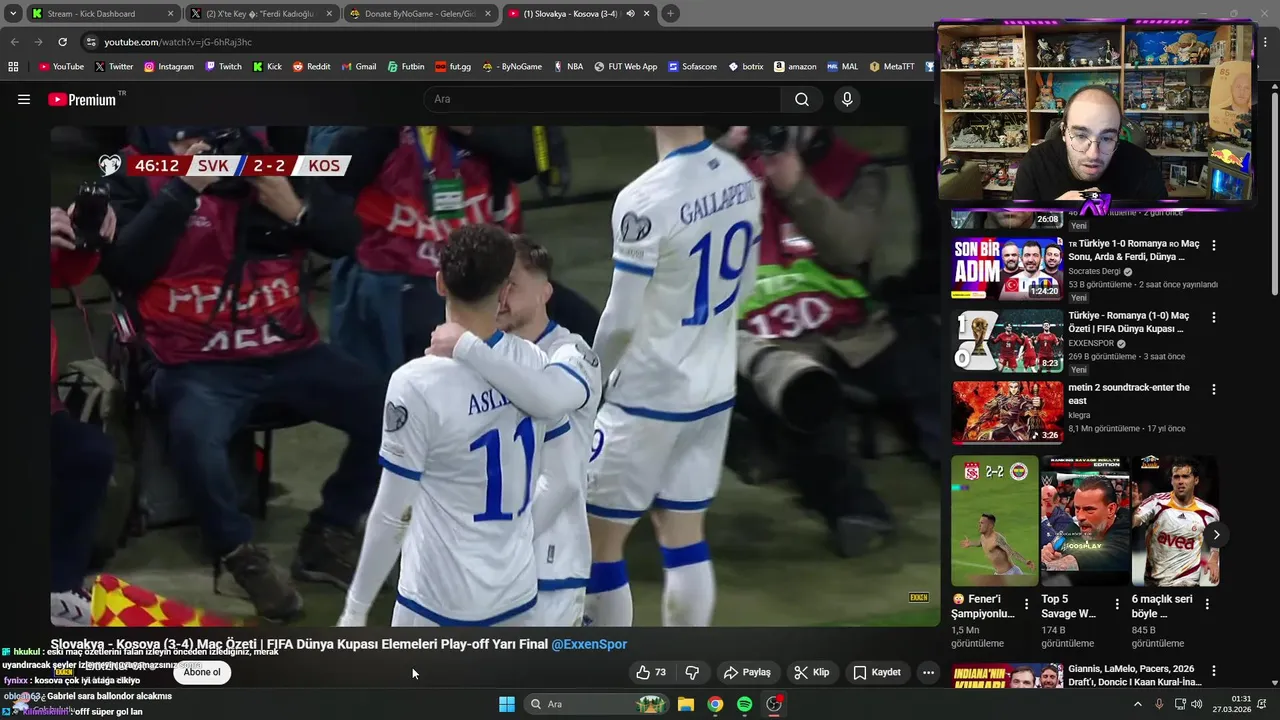Open Fener'i Şampiyonlu short
Viewport: 1280px width, 720px height.
pos(994,521)
